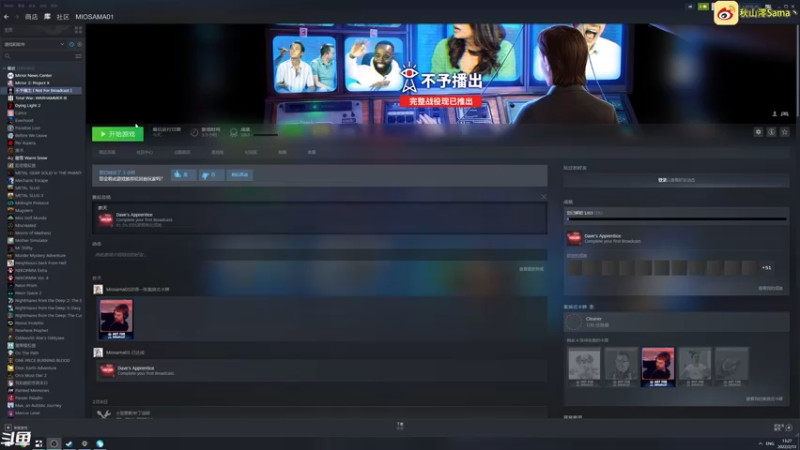Dismiss the post-game summary panel

coord(543,196)
